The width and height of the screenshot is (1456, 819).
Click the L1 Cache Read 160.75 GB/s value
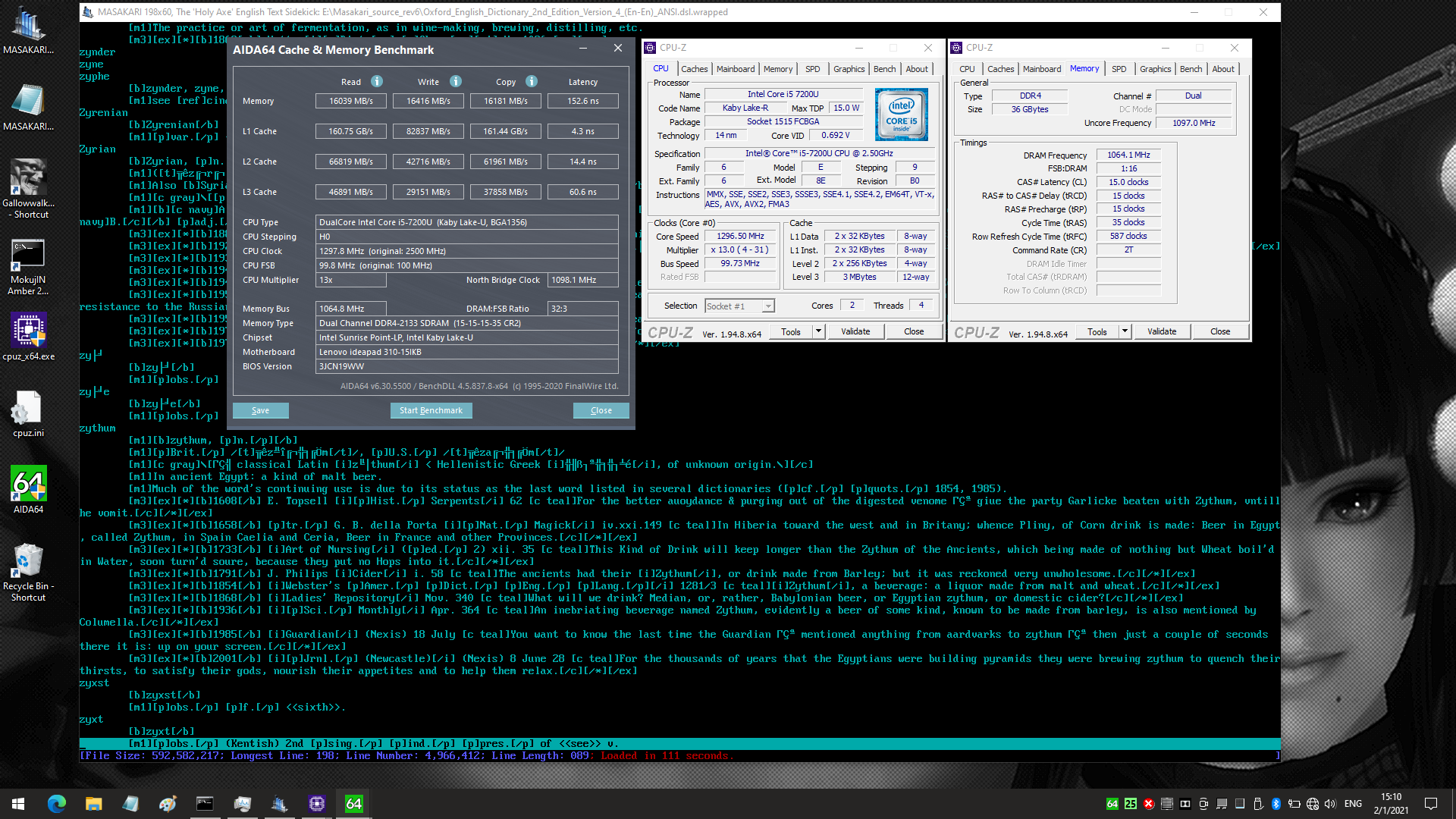[350, 131]
